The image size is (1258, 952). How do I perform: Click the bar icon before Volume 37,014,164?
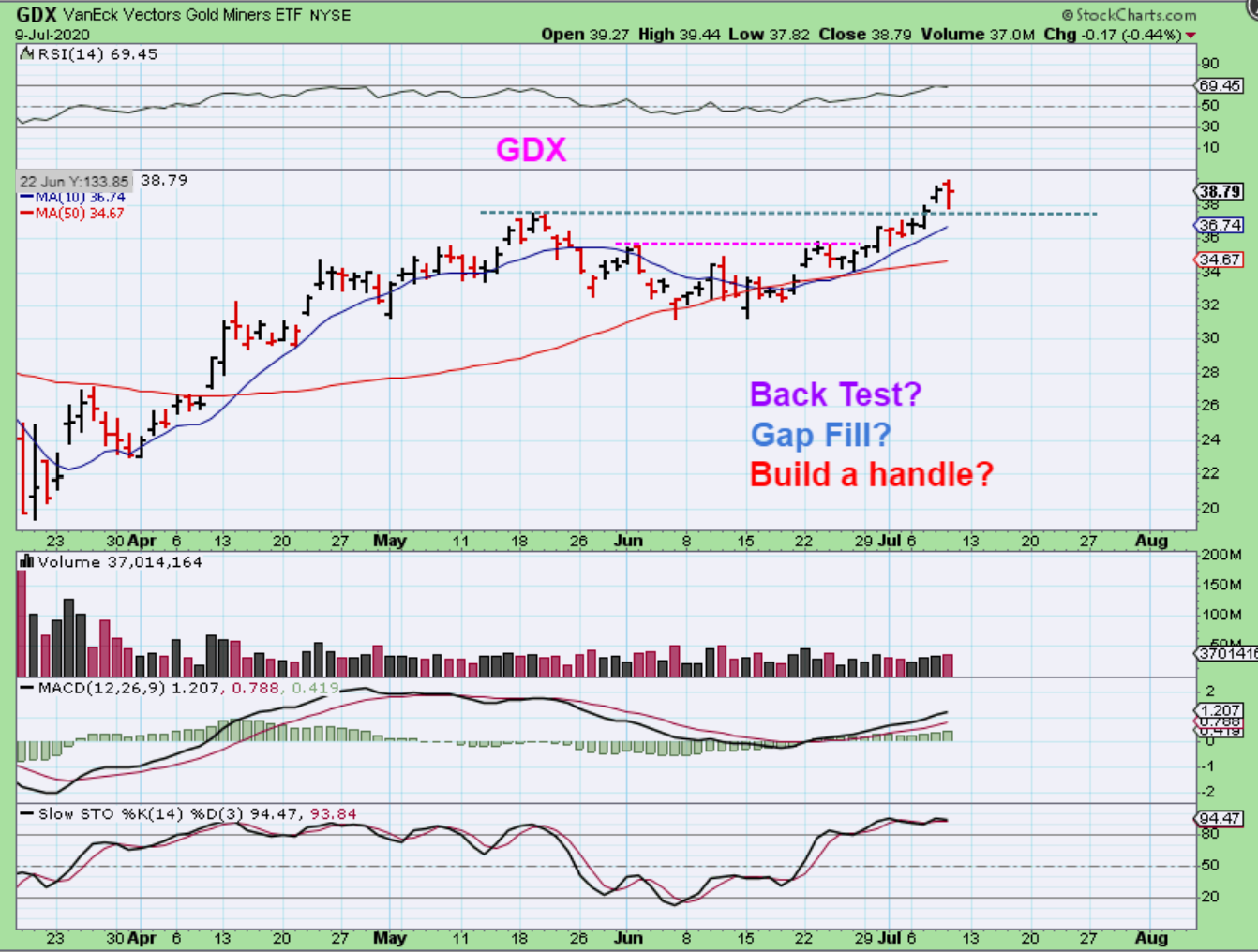[27, 561]
